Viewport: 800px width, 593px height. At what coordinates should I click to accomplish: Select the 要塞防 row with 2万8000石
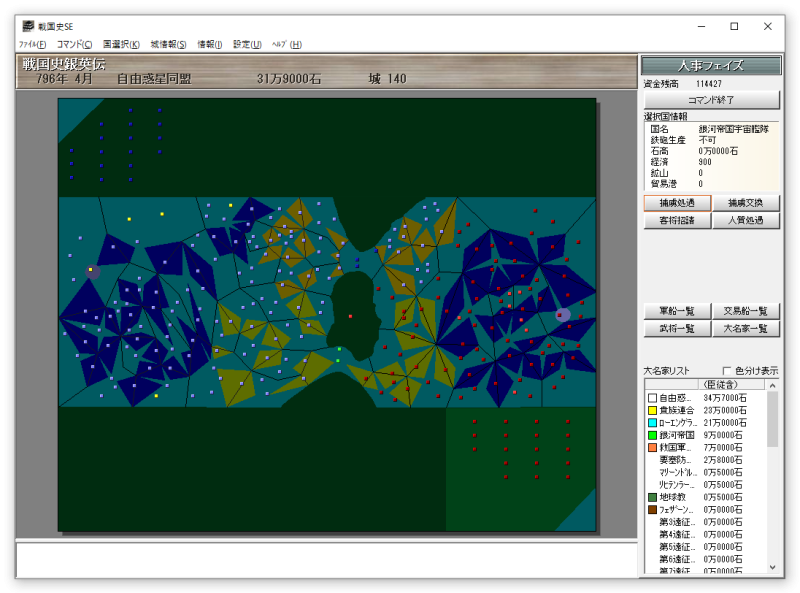706,460
